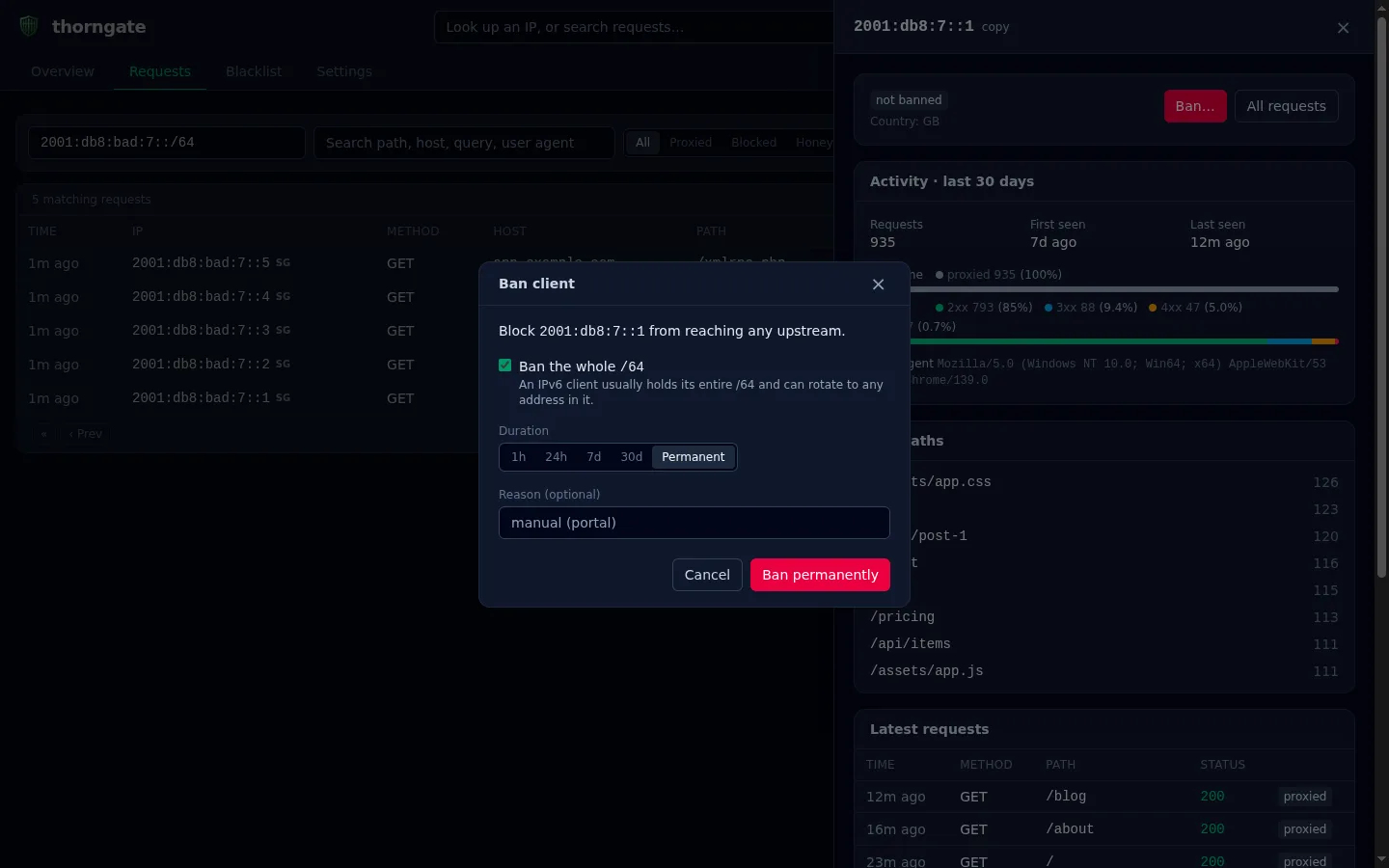
Task: Click "5 matching requests" text
Action: [92, 200]
